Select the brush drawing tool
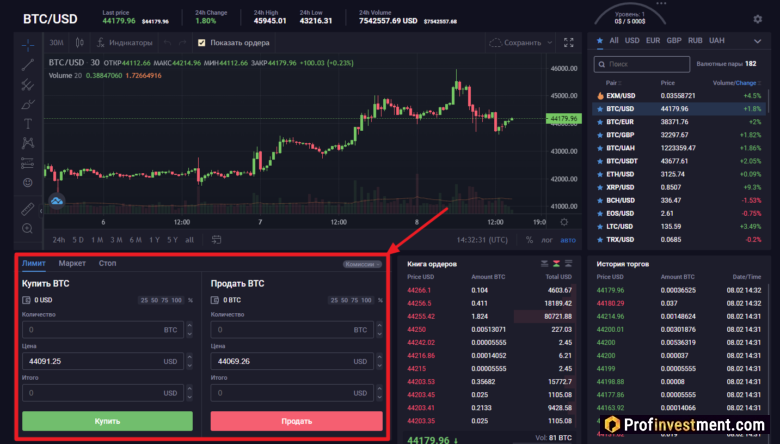780x444 pixels. pos(28,104)
